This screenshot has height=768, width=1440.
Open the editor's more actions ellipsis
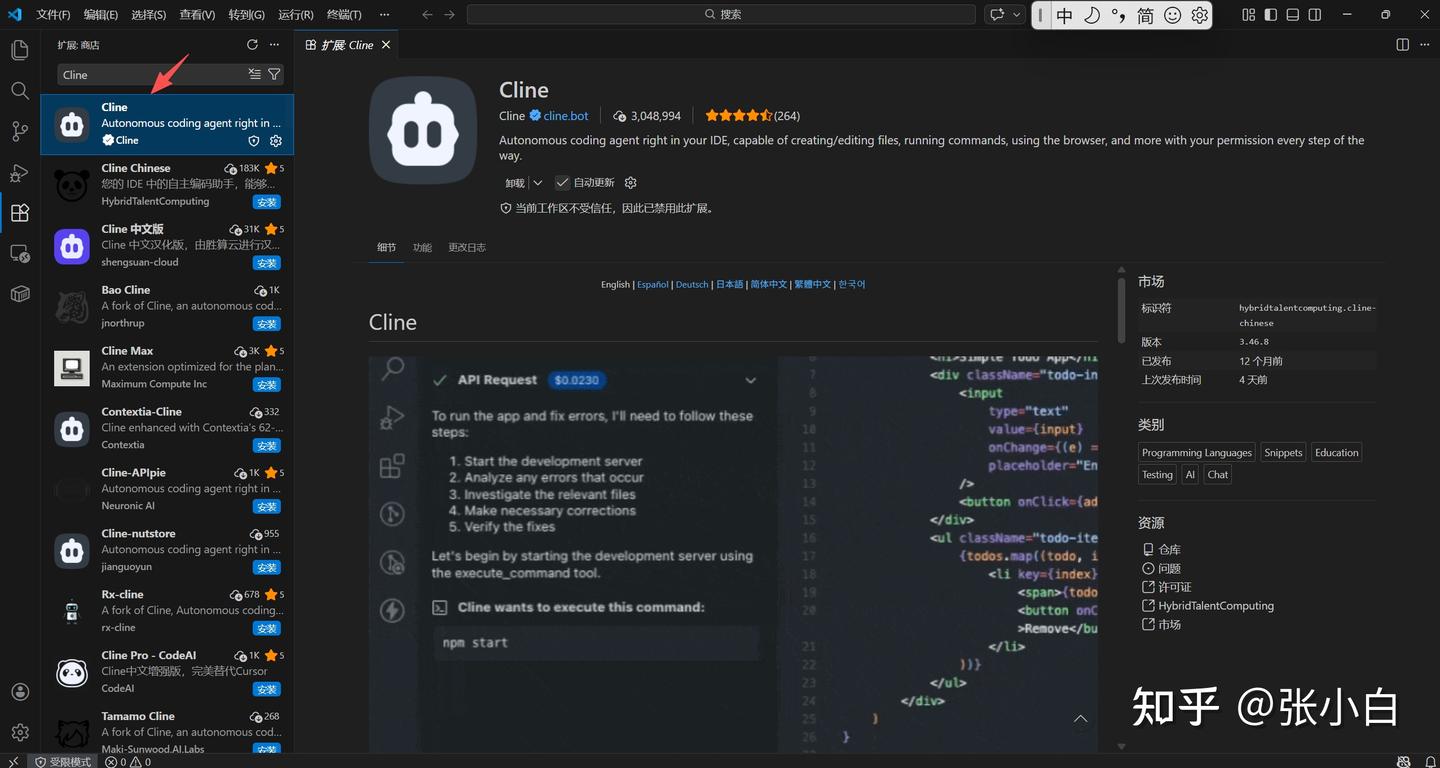coord(1424,45)
